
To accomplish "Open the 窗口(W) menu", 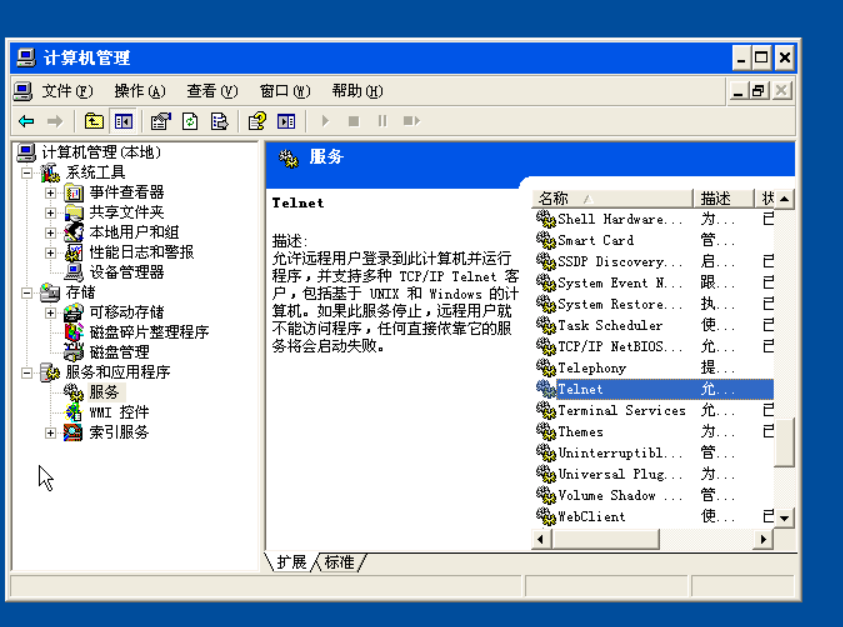I will click(x=285, y=91).
